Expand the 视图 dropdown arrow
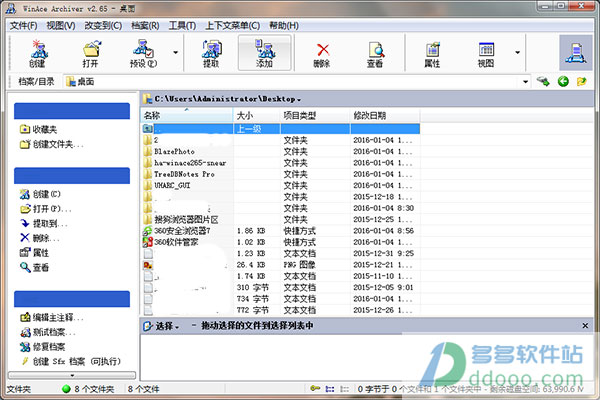 (517, 52)
